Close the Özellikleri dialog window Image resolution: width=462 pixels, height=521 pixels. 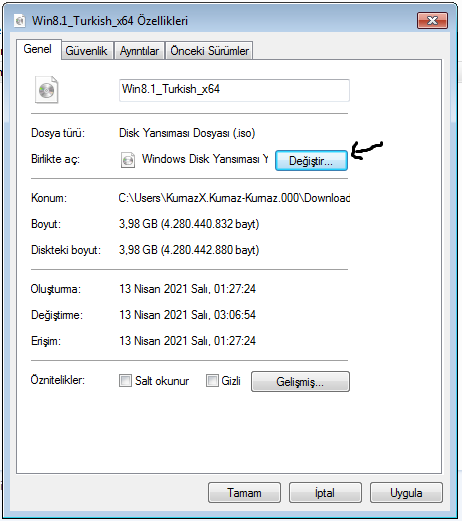pos(432,21)
